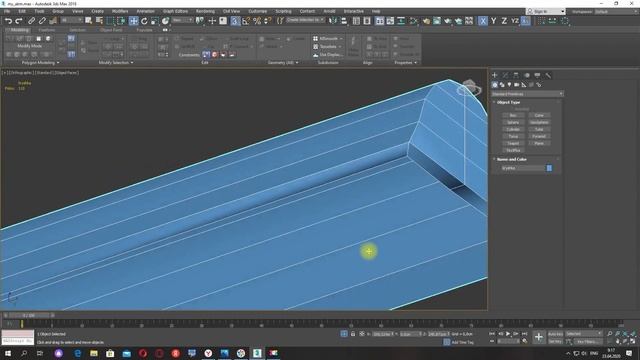Viewport: 640px width, 360px height.
Task: Expand the Properties ribbon panel
Action: [x=406, y=63]
